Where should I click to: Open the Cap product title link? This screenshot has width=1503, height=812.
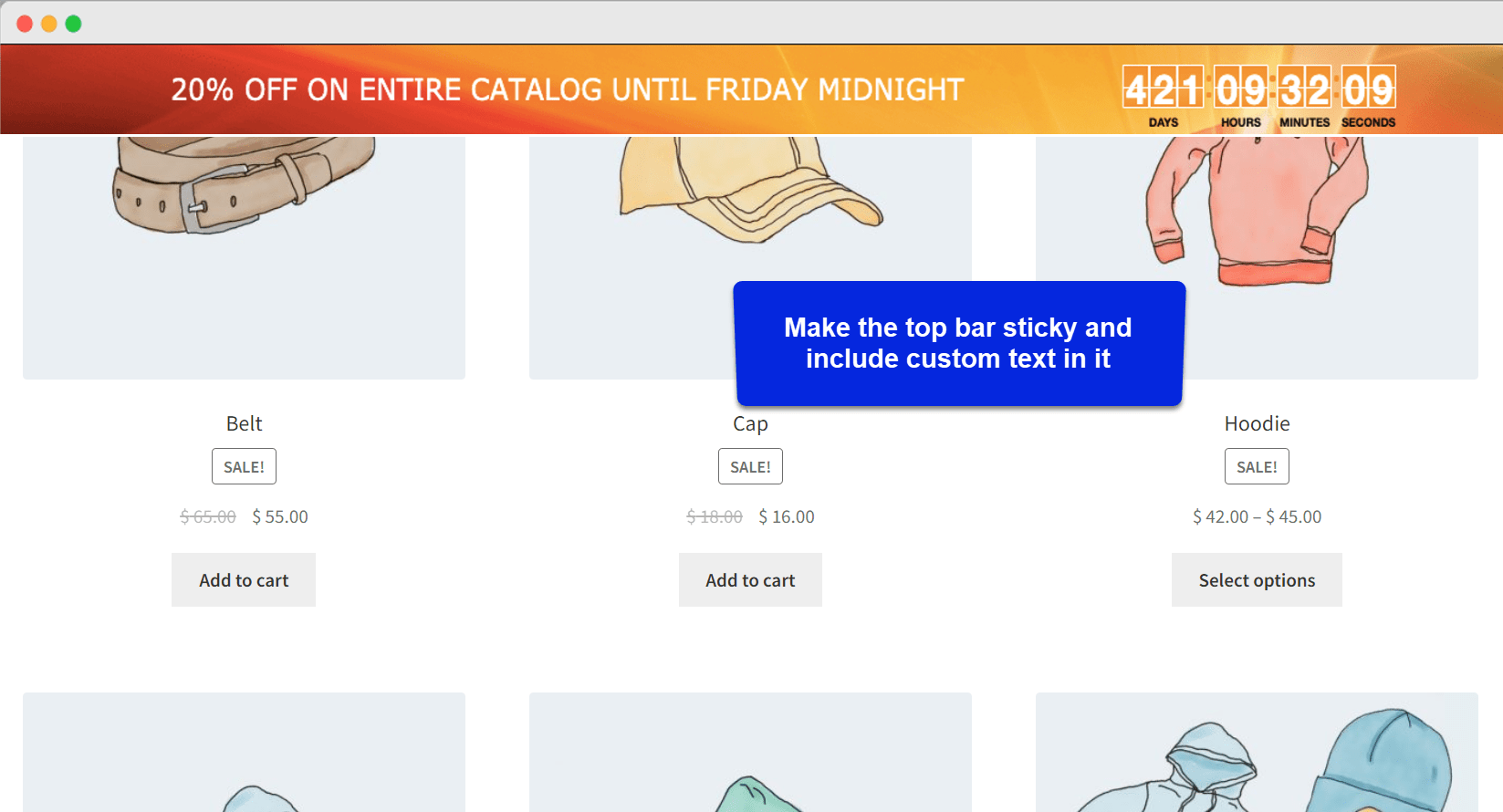click(x=750, y=423)
